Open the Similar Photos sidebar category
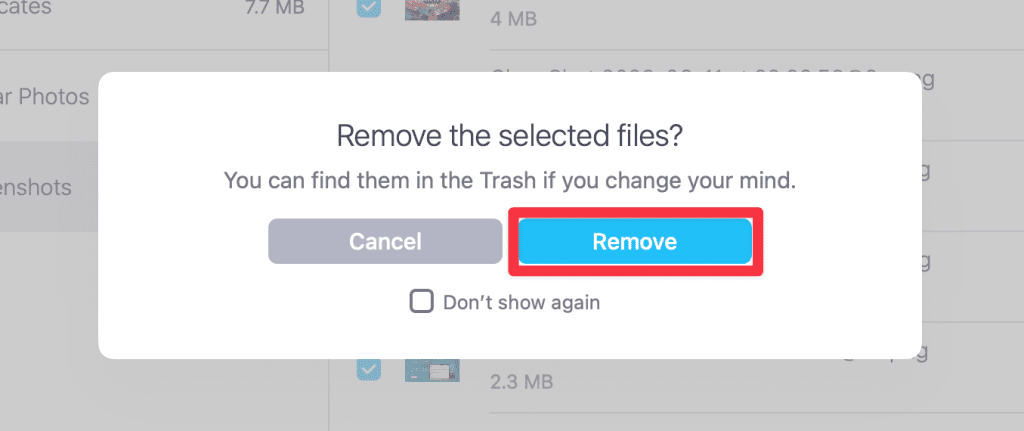 [x=45, y=97]
